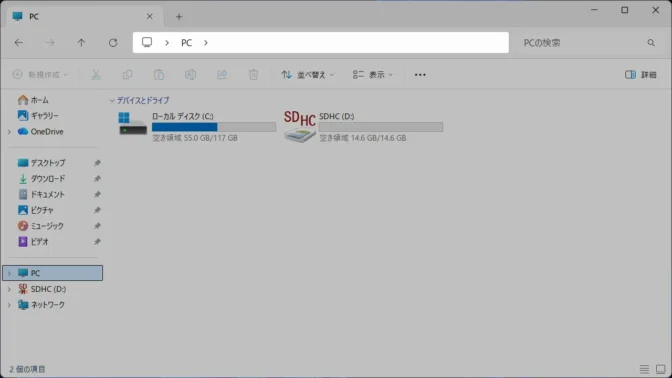Click the Rename icon in toolbar
Screen dimensions: 672x378
(x=190, y=75)
